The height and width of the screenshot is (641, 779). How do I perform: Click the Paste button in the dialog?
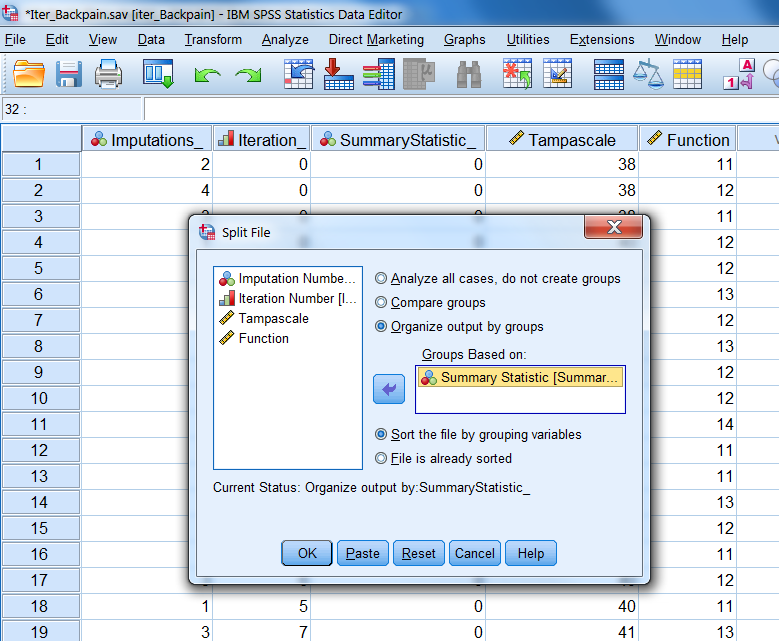point(362,553)
